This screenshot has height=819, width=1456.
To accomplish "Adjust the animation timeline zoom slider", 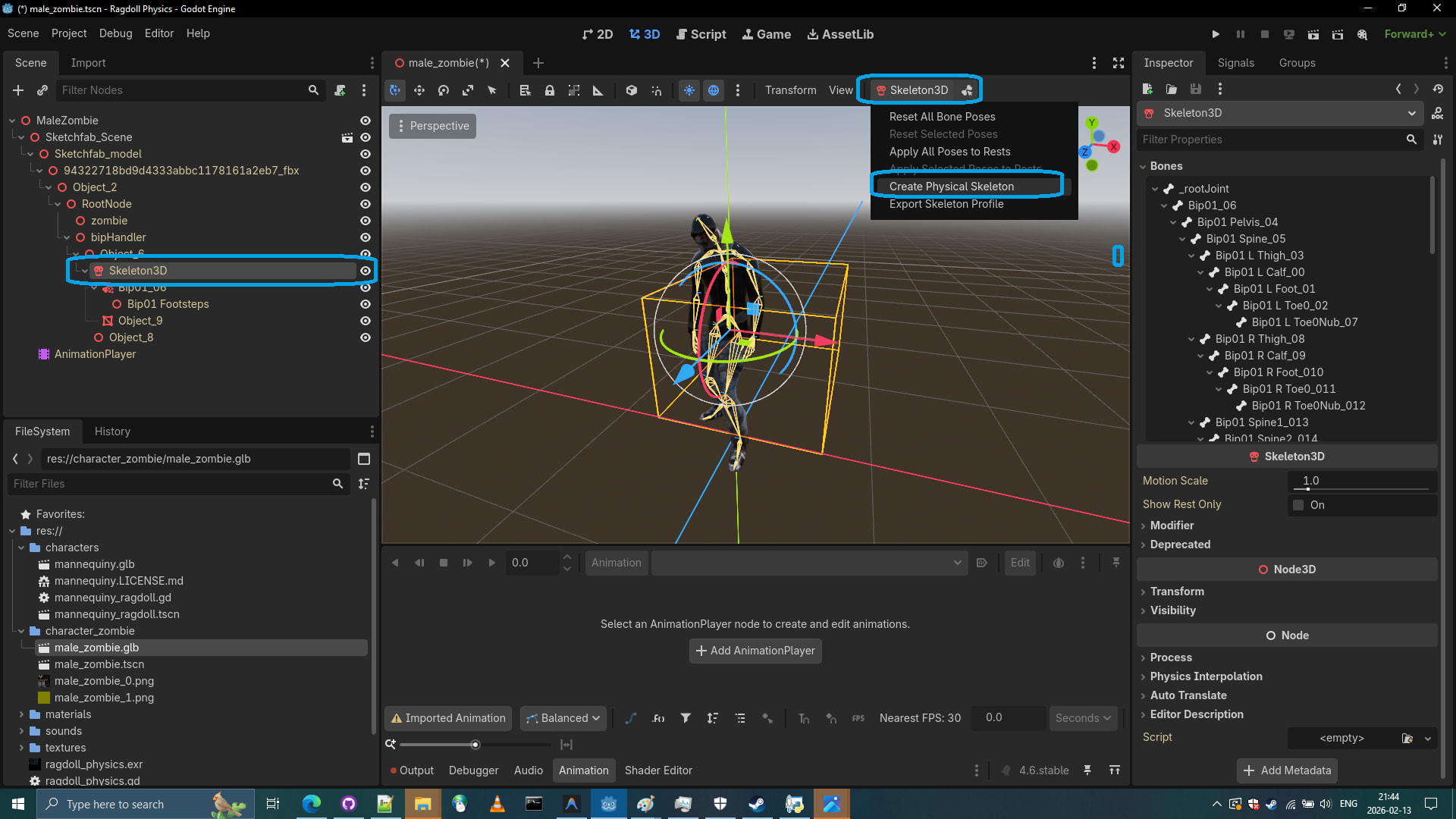I will [x=475, y=745].
